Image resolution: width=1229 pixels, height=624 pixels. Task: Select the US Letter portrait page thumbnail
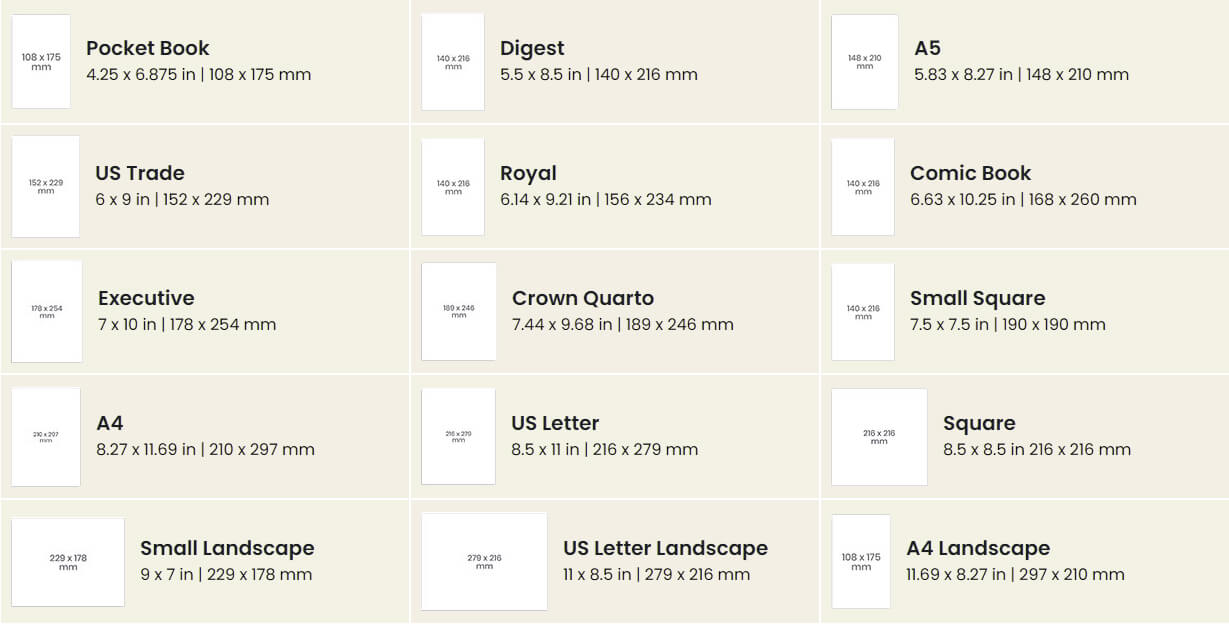[458, 436]
